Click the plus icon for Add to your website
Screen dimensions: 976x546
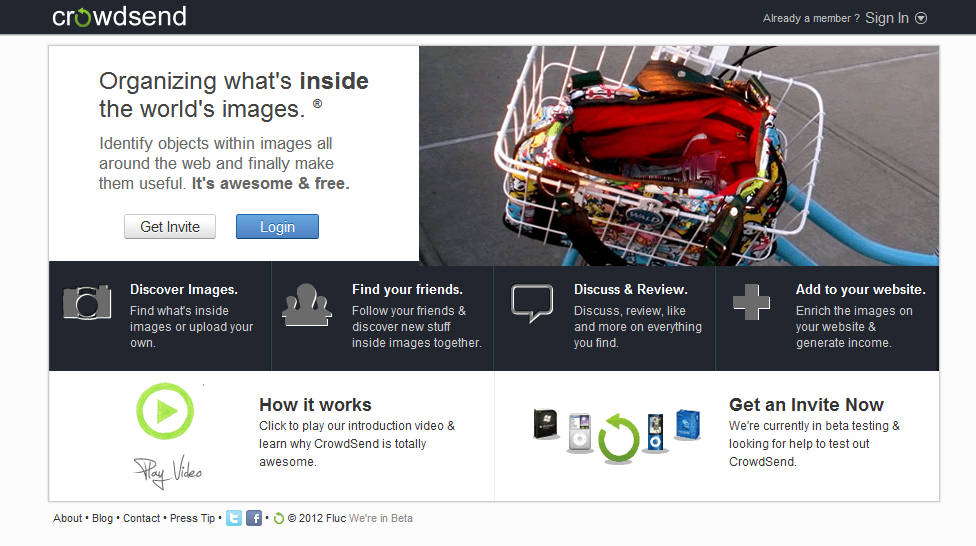tap(751, 302)
